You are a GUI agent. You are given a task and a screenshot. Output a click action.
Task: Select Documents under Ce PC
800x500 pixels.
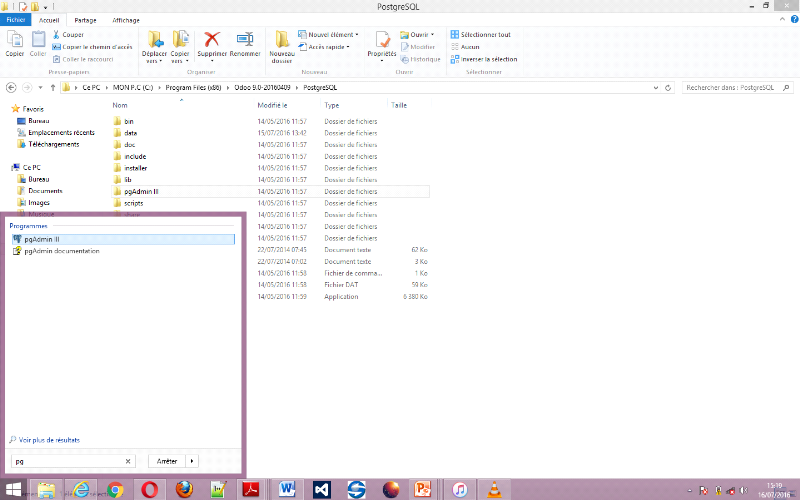(x=45, y=191)
